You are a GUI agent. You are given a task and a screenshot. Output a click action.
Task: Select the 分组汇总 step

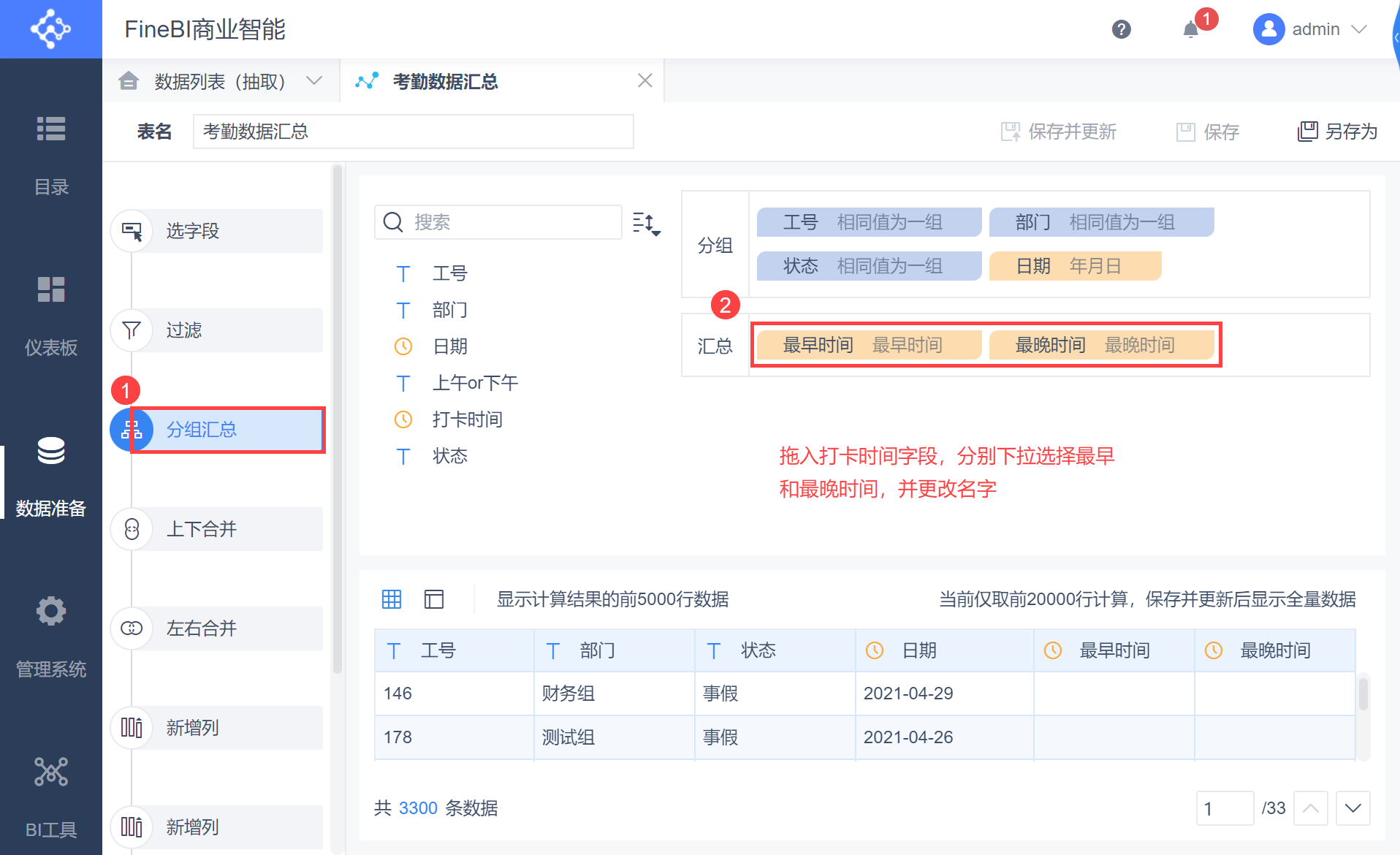(x=217, y=430)
